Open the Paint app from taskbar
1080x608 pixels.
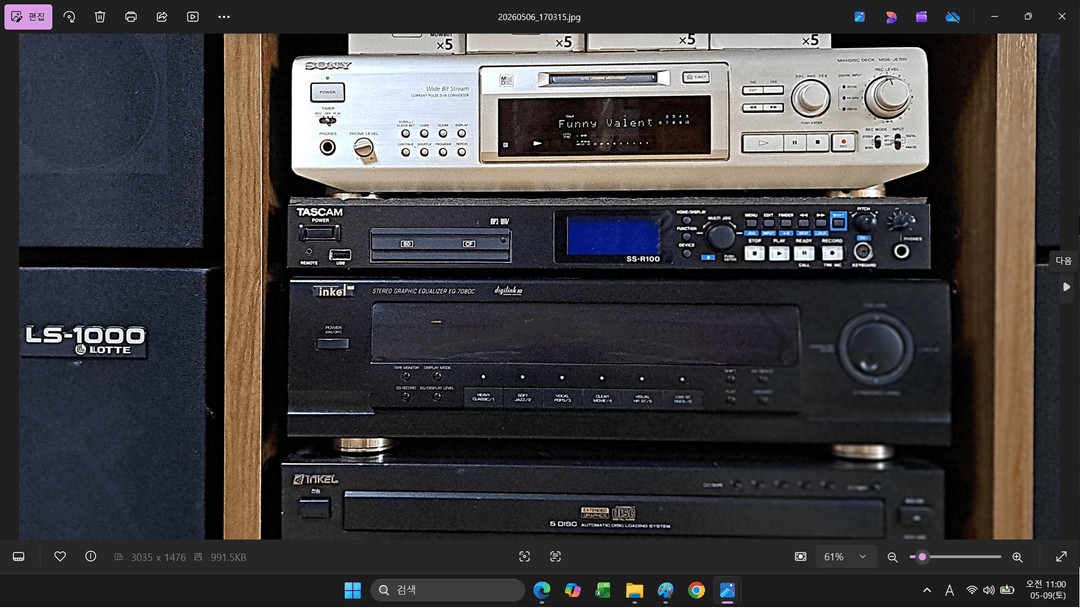tap(665, 590)
